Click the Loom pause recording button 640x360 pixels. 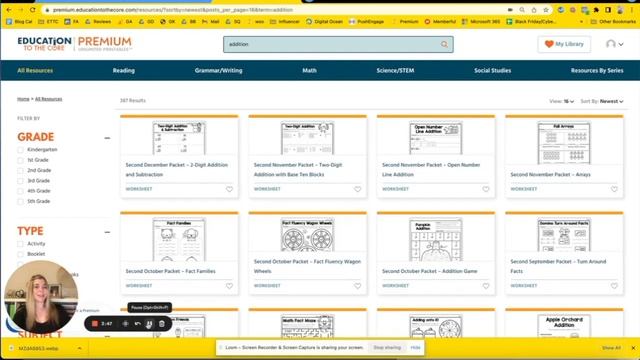coord(149,324)
